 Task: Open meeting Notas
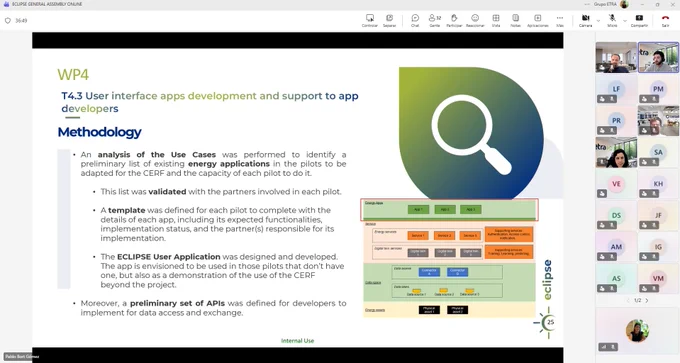(x=515, y=20)
